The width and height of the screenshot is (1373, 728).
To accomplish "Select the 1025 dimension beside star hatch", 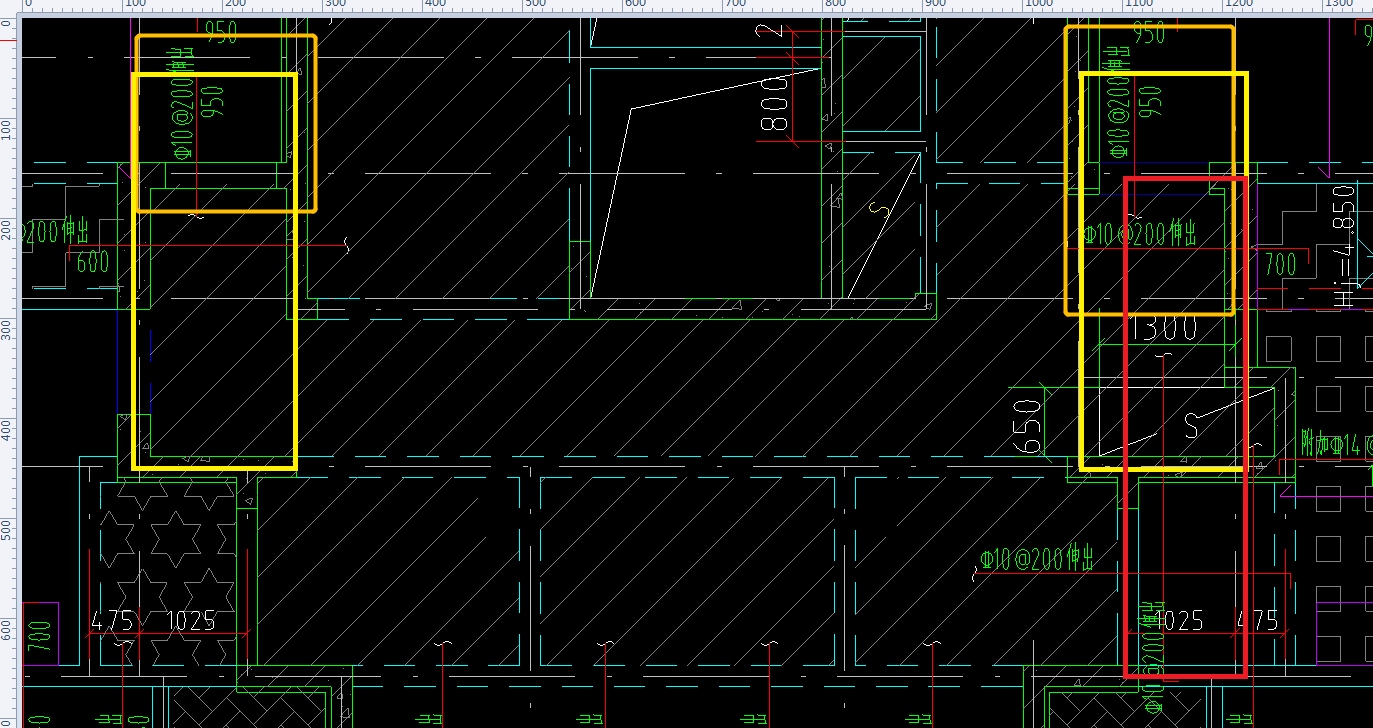I will click(x=190, y=621).
